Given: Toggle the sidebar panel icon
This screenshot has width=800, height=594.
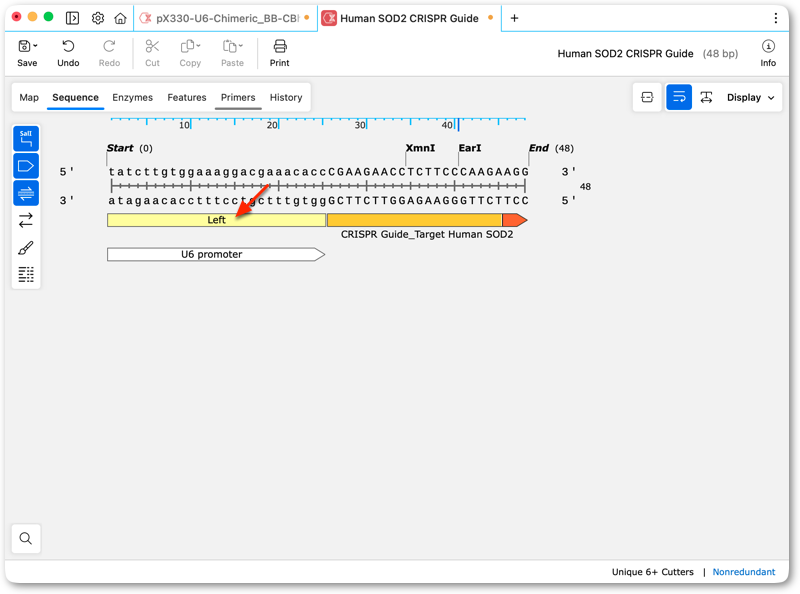Looking at the screenshot, I should click(72, 18).
